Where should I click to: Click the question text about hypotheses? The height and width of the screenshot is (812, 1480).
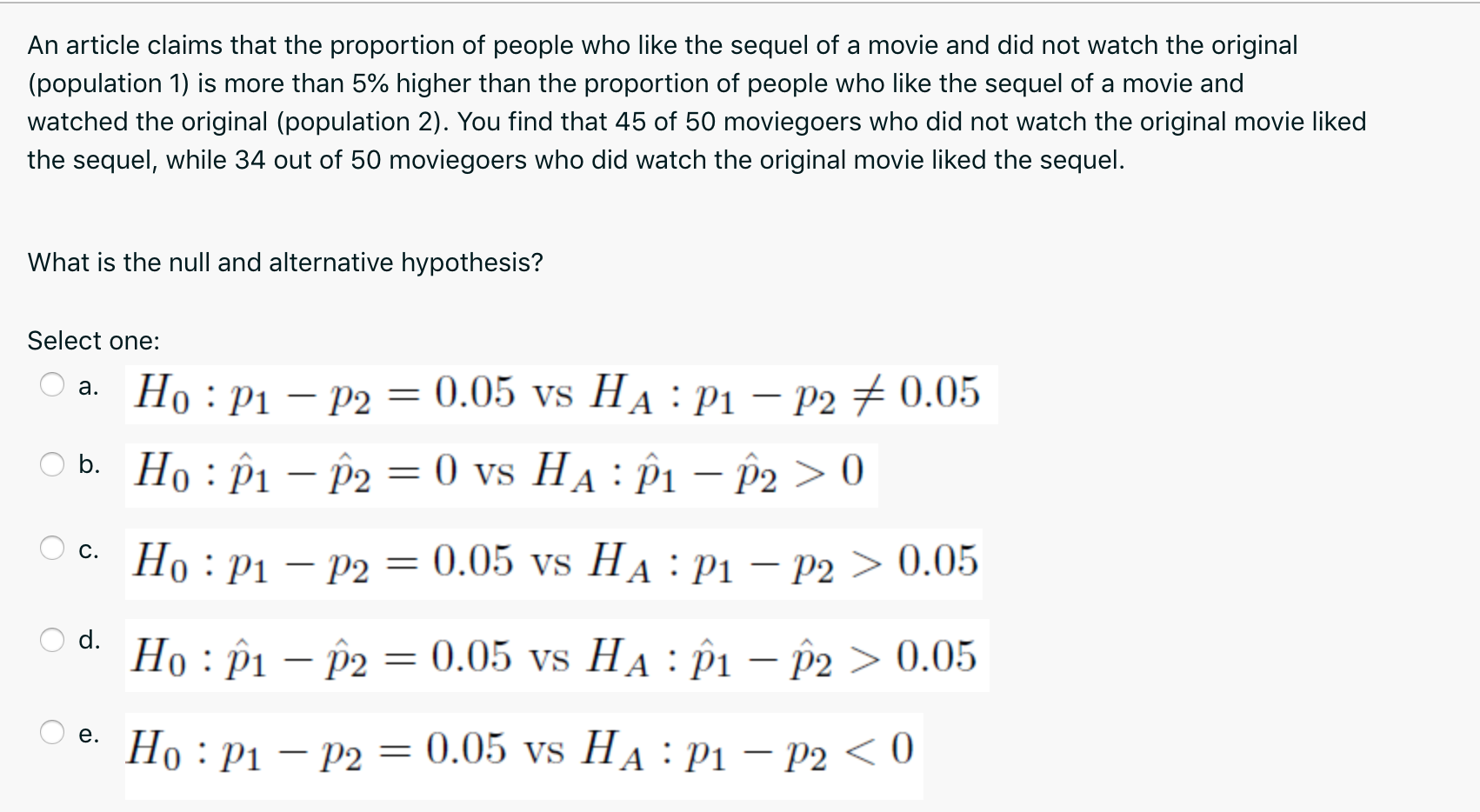tap(285, 262)
